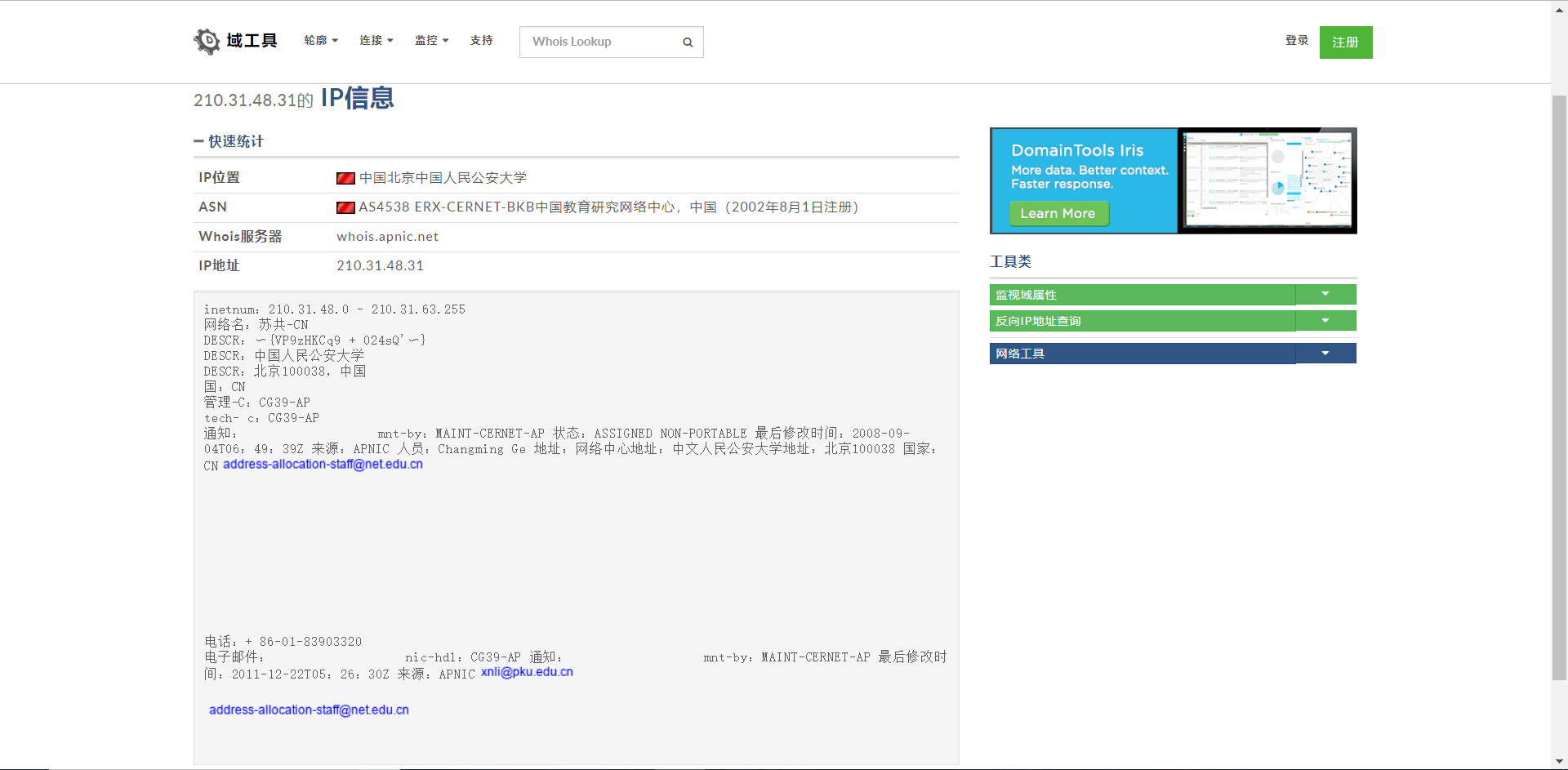Click the scrollbar up arrow
Viewport: 1568px width, 770px height.
[x=1559, y=8]
